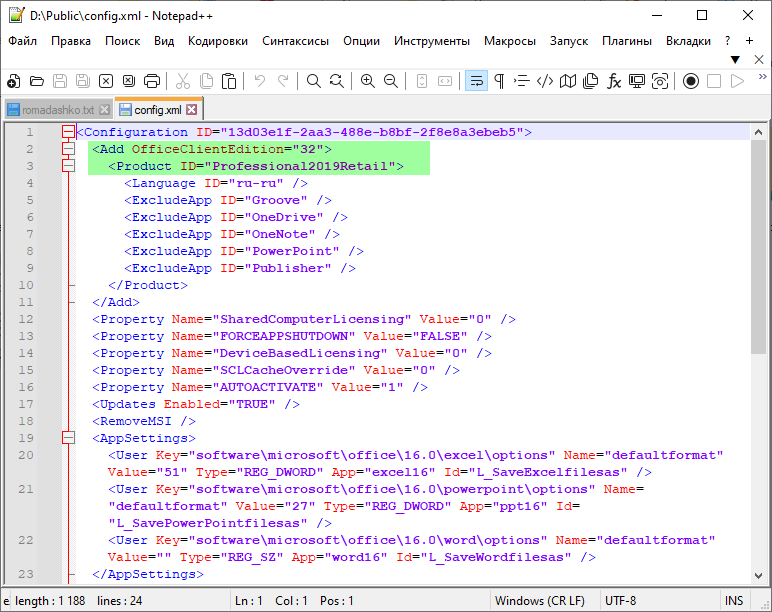Open the Вид menu
This screenshot has width=772, height=612.
164,41
